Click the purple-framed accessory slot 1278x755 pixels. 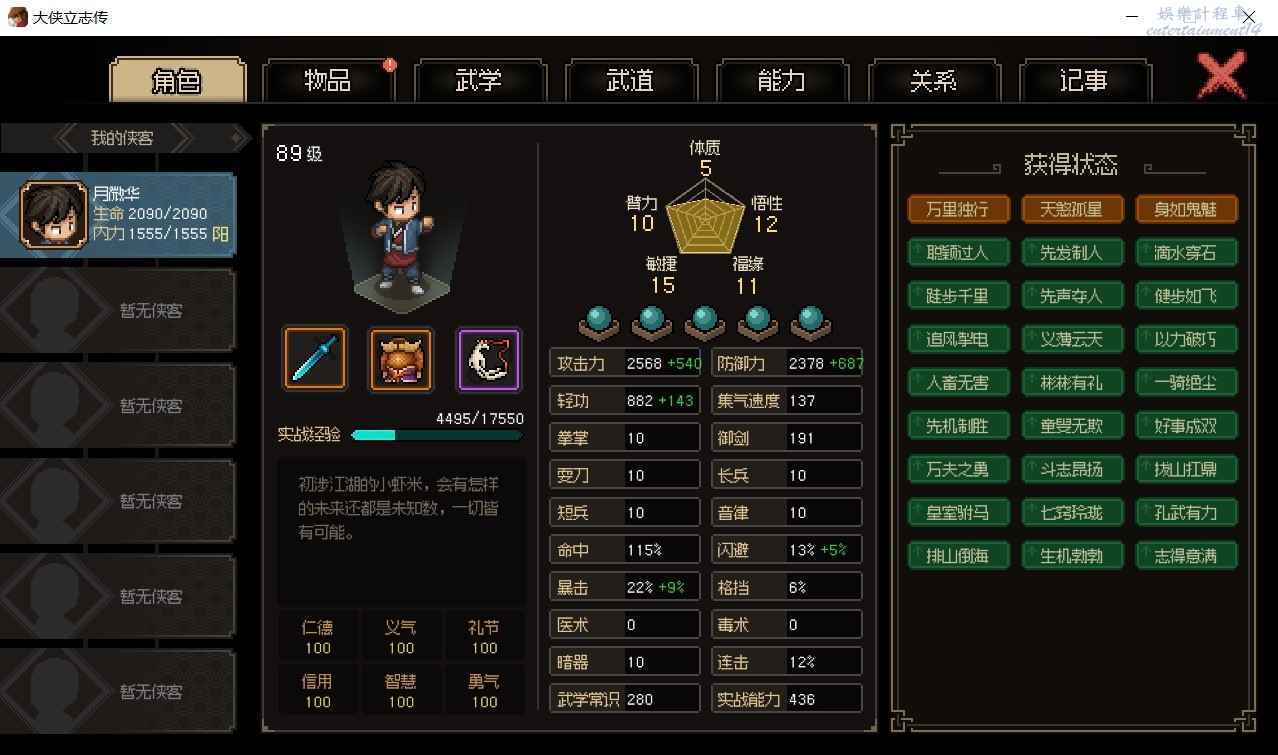tap(489, 358)
